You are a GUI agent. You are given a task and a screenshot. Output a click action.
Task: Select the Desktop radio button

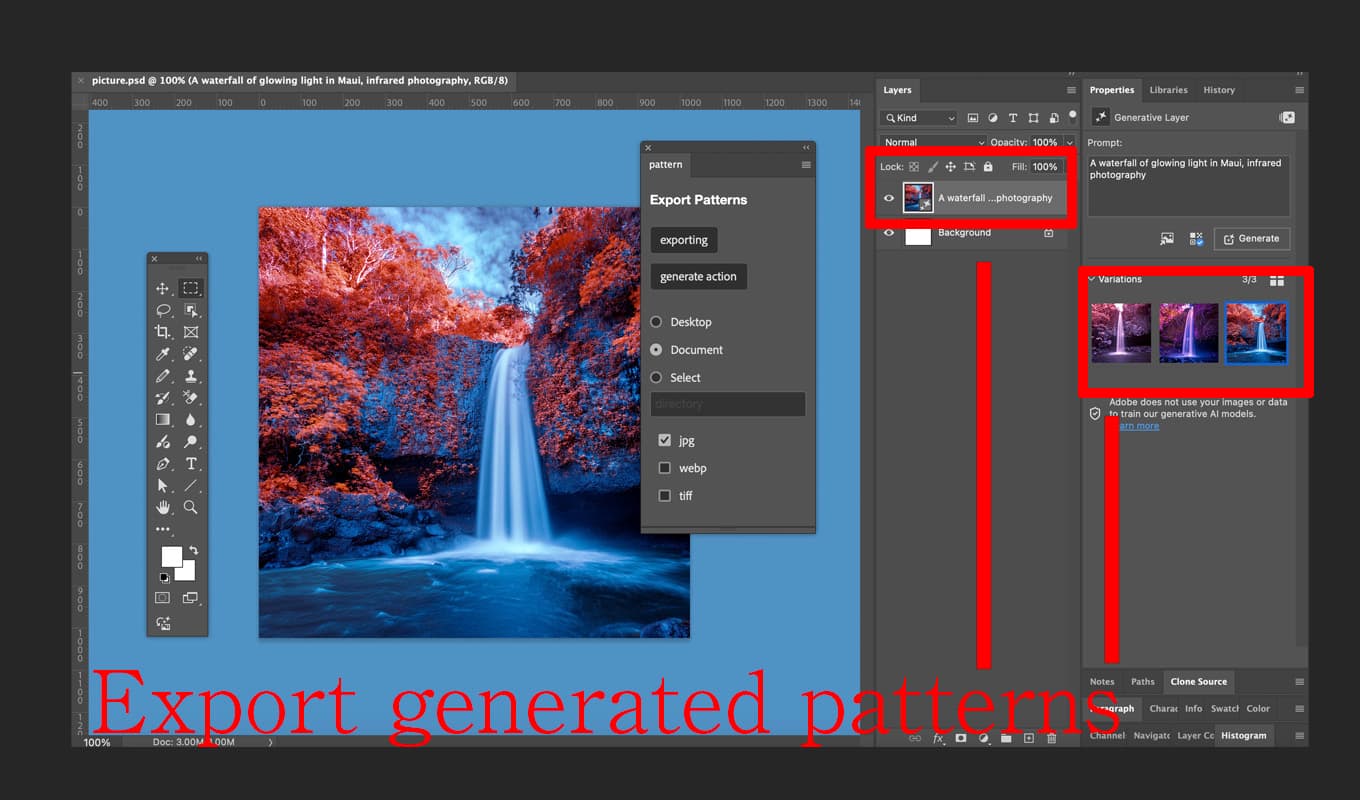point(656,322)
